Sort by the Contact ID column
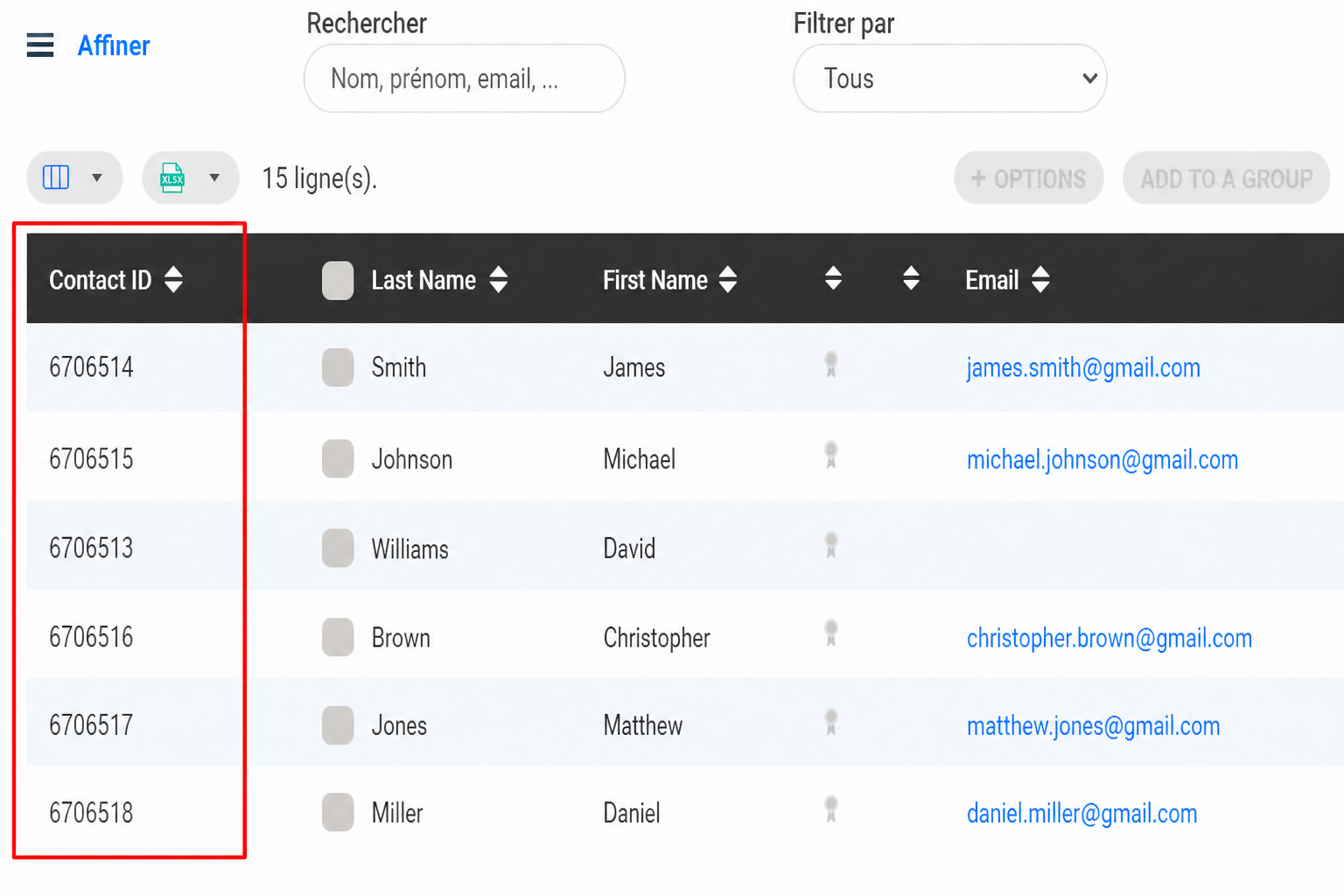Image resolution: width=1344 pixels, height=896 pixels. pyautogui.click(x=115, y=280)
